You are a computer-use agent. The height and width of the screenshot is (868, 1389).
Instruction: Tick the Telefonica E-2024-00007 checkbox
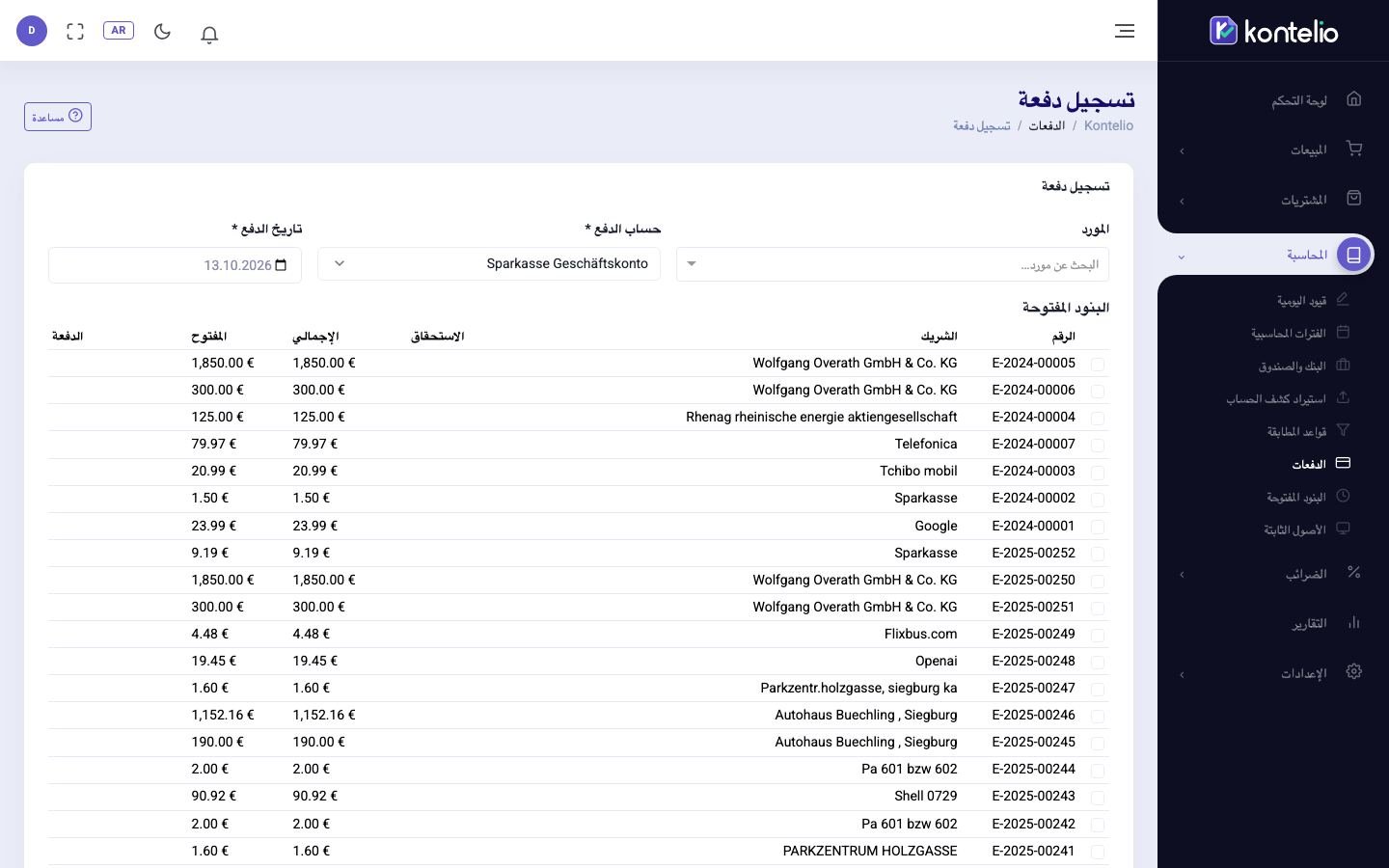[x=1098, y=445]
